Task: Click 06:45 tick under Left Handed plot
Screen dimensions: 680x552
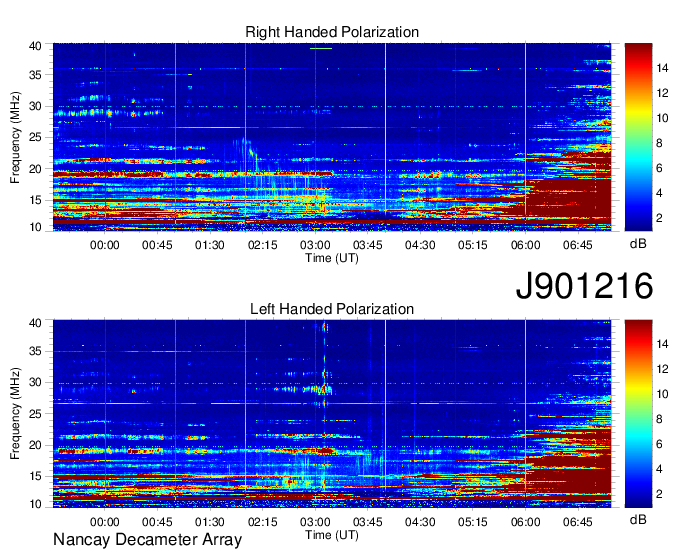Action: pos(578,522)
